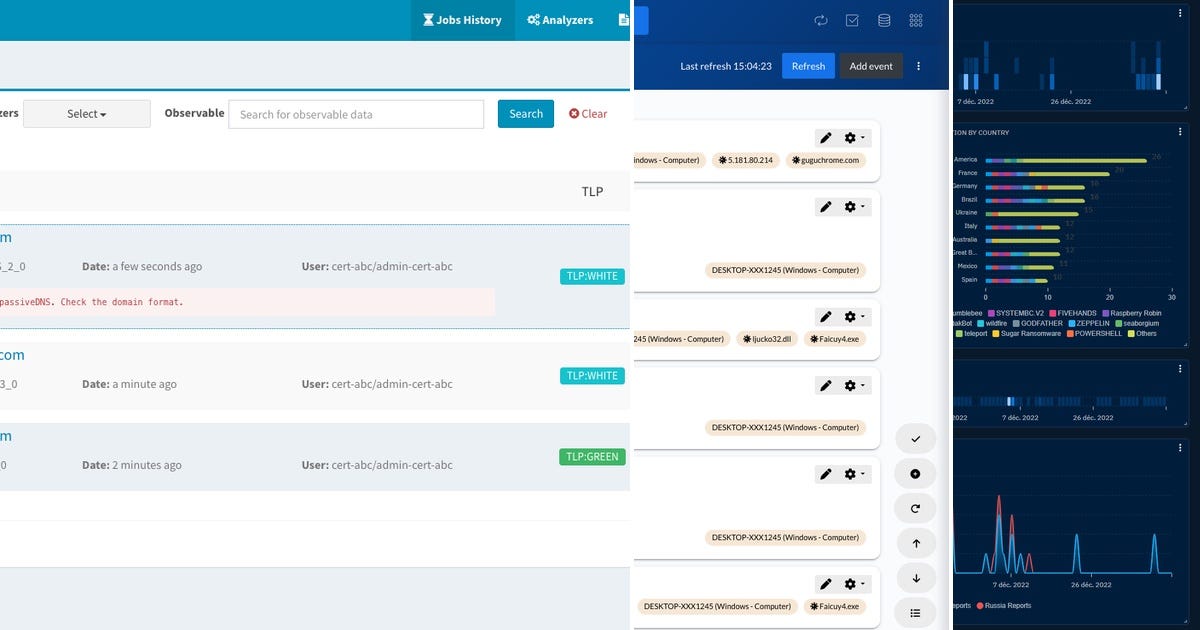The width and height of the screenshot is (1200, 630).
Task: Open the tasks checkbox icon in header
Action: point(852,20)
